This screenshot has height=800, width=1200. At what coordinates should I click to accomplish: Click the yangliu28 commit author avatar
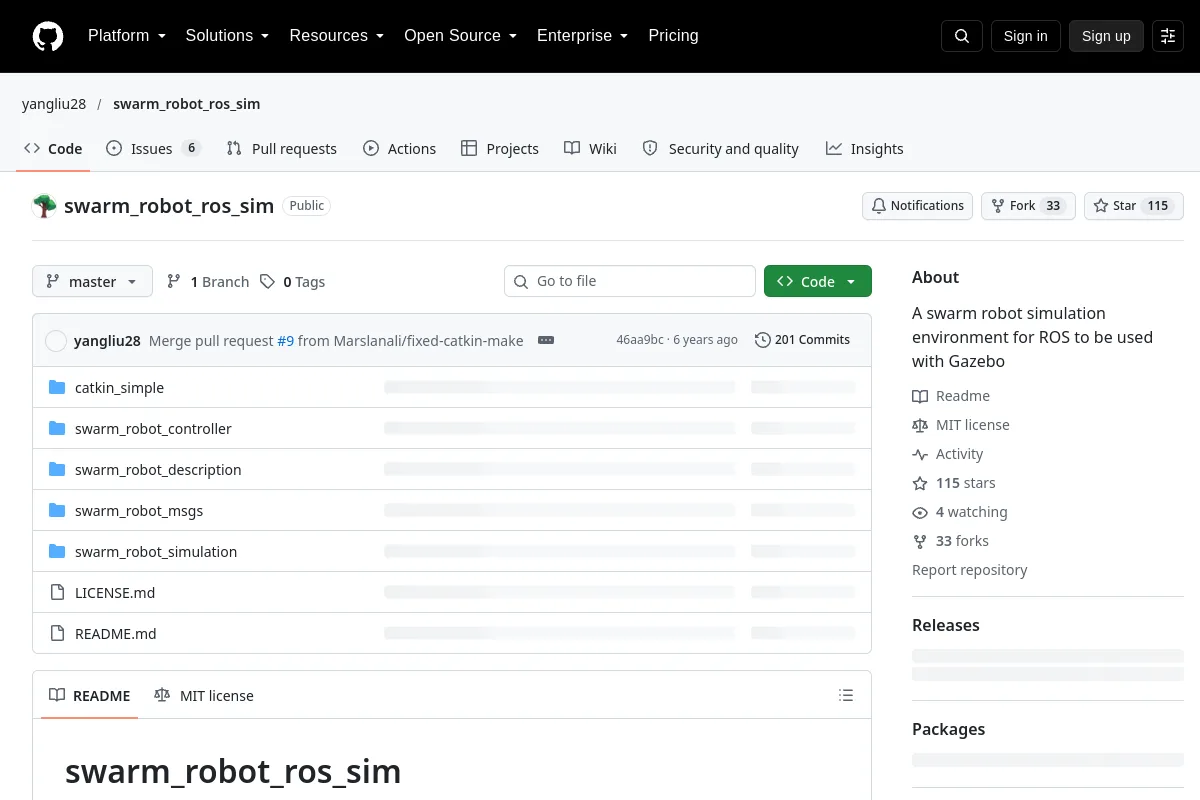(x=56, y=341)
